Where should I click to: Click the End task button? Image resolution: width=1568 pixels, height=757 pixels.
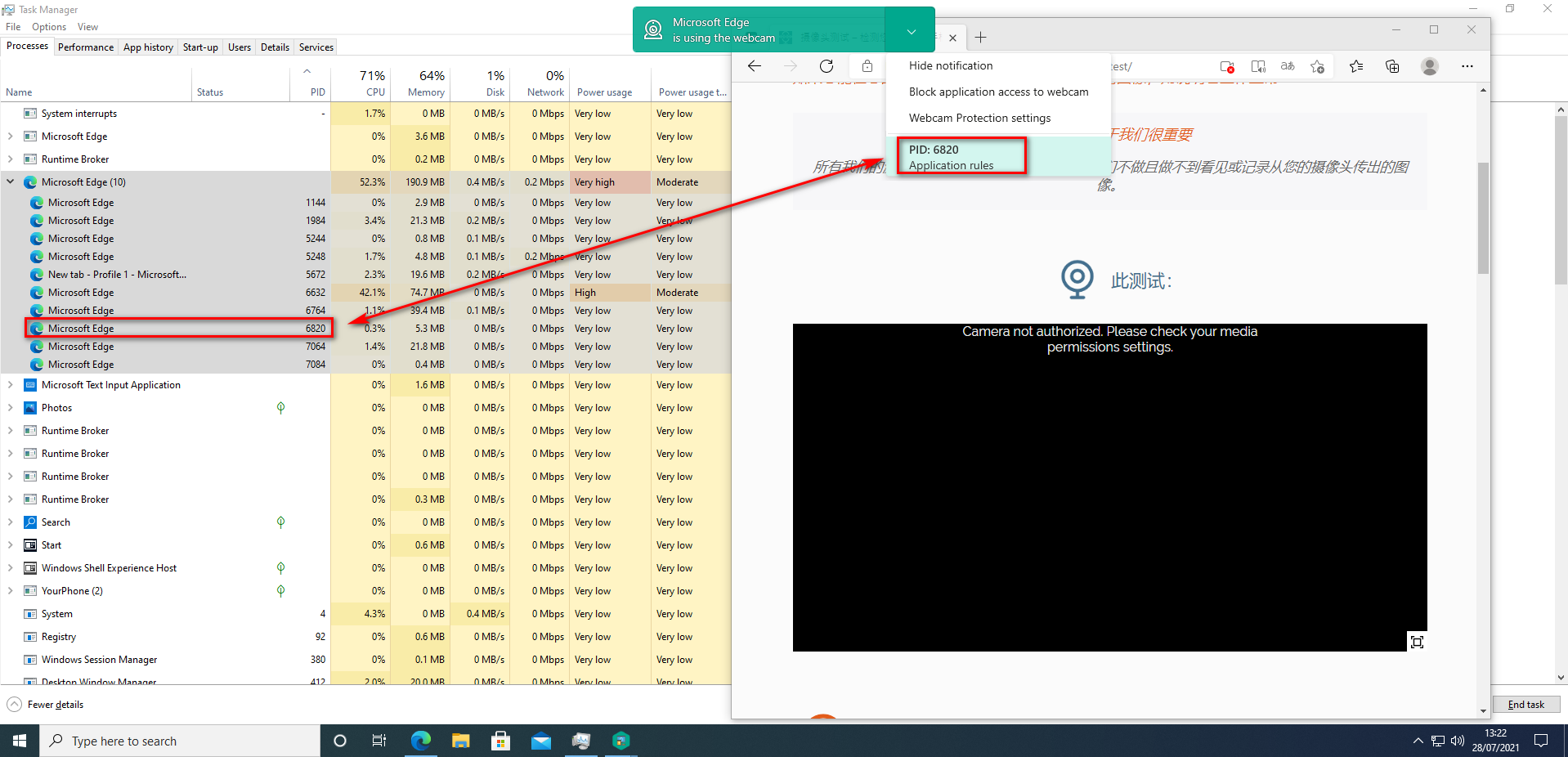click(1525, 705)
